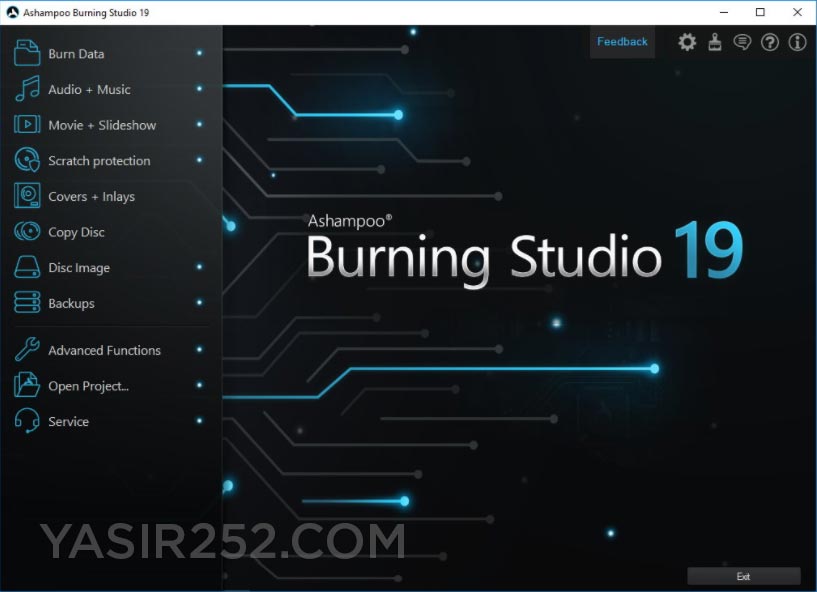
Task: Click the Disc Image drive icon
Action: click(x=27, y=267)
